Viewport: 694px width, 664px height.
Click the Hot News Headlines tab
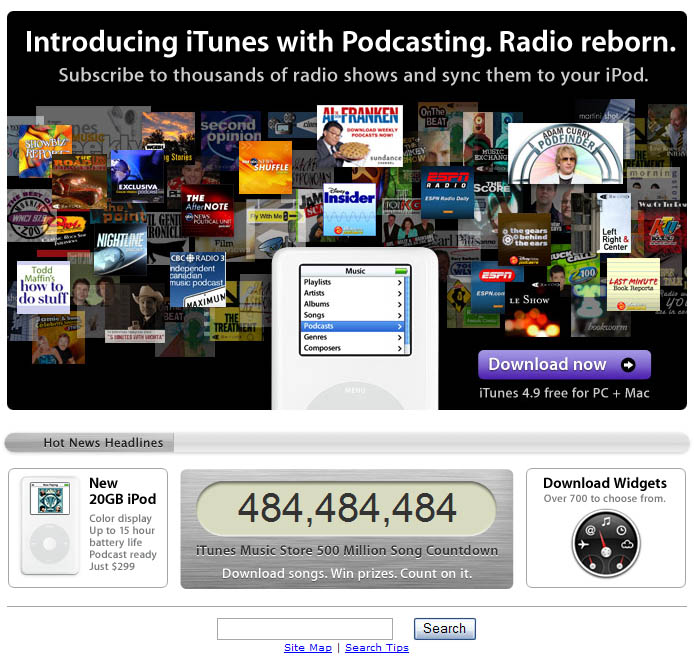coord(89,443)
